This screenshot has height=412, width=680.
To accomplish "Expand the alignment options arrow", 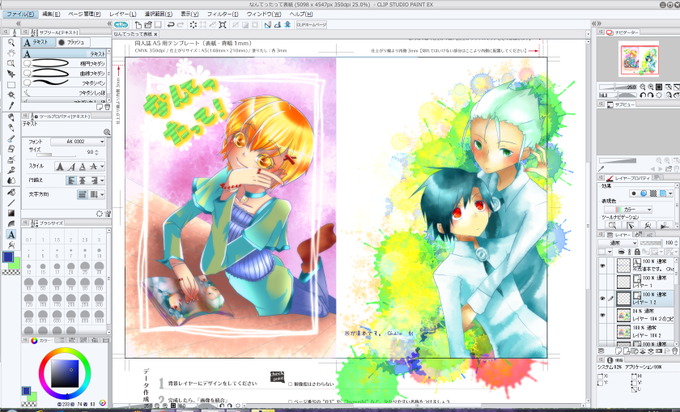I will click(102, 180).
